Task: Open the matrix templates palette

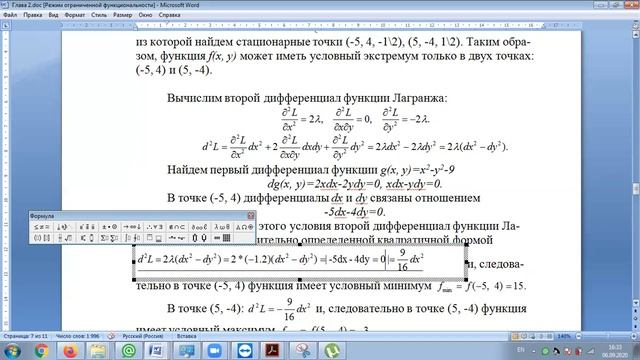Action: [x=223, y=238]
